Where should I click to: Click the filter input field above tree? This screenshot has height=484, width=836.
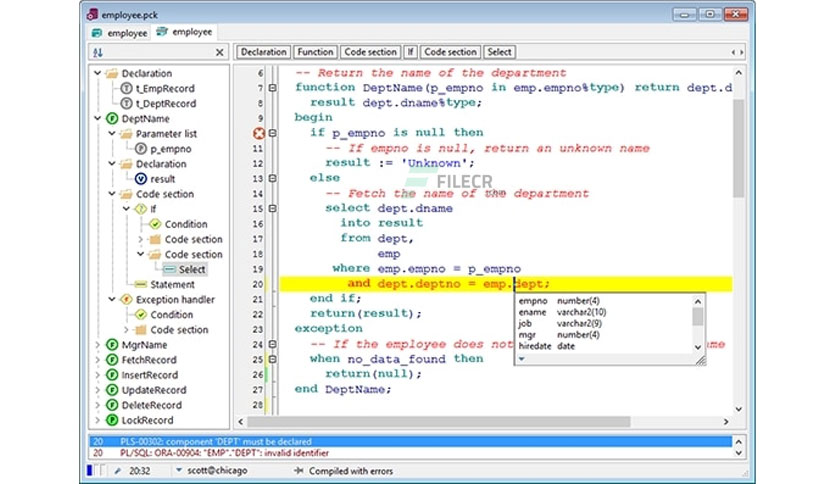click(159, 52)
